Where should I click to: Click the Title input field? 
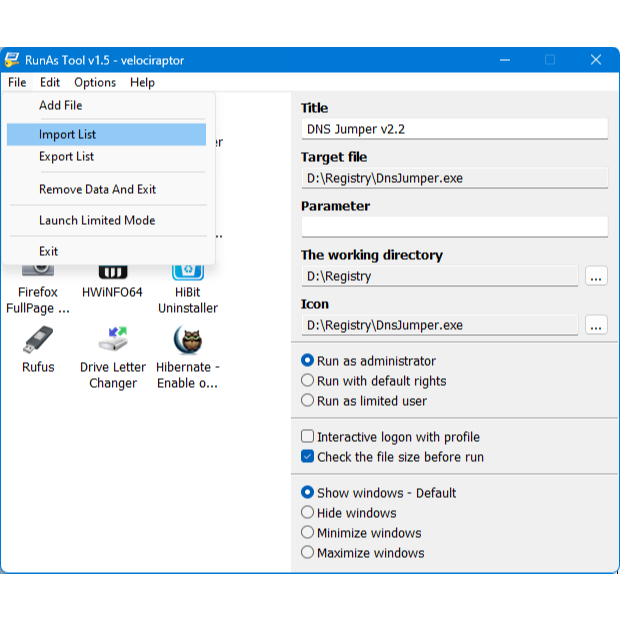point(454,129)
